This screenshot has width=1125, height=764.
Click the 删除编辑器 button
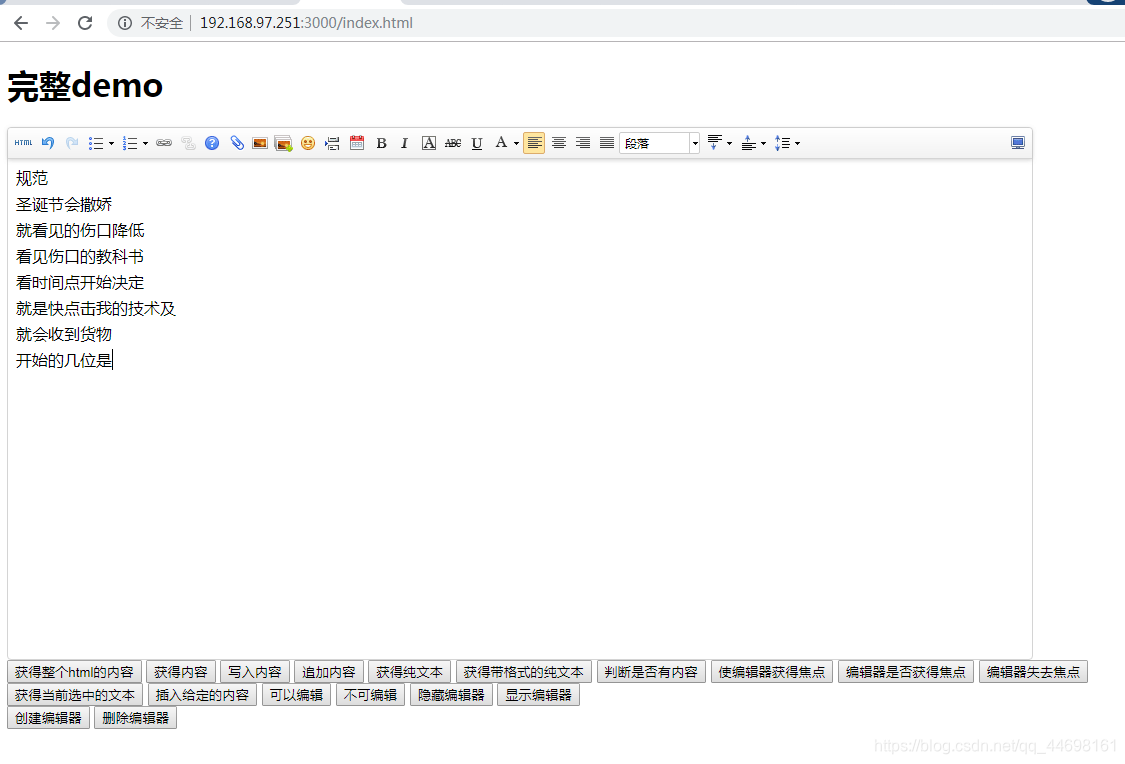tap(135, 718)
